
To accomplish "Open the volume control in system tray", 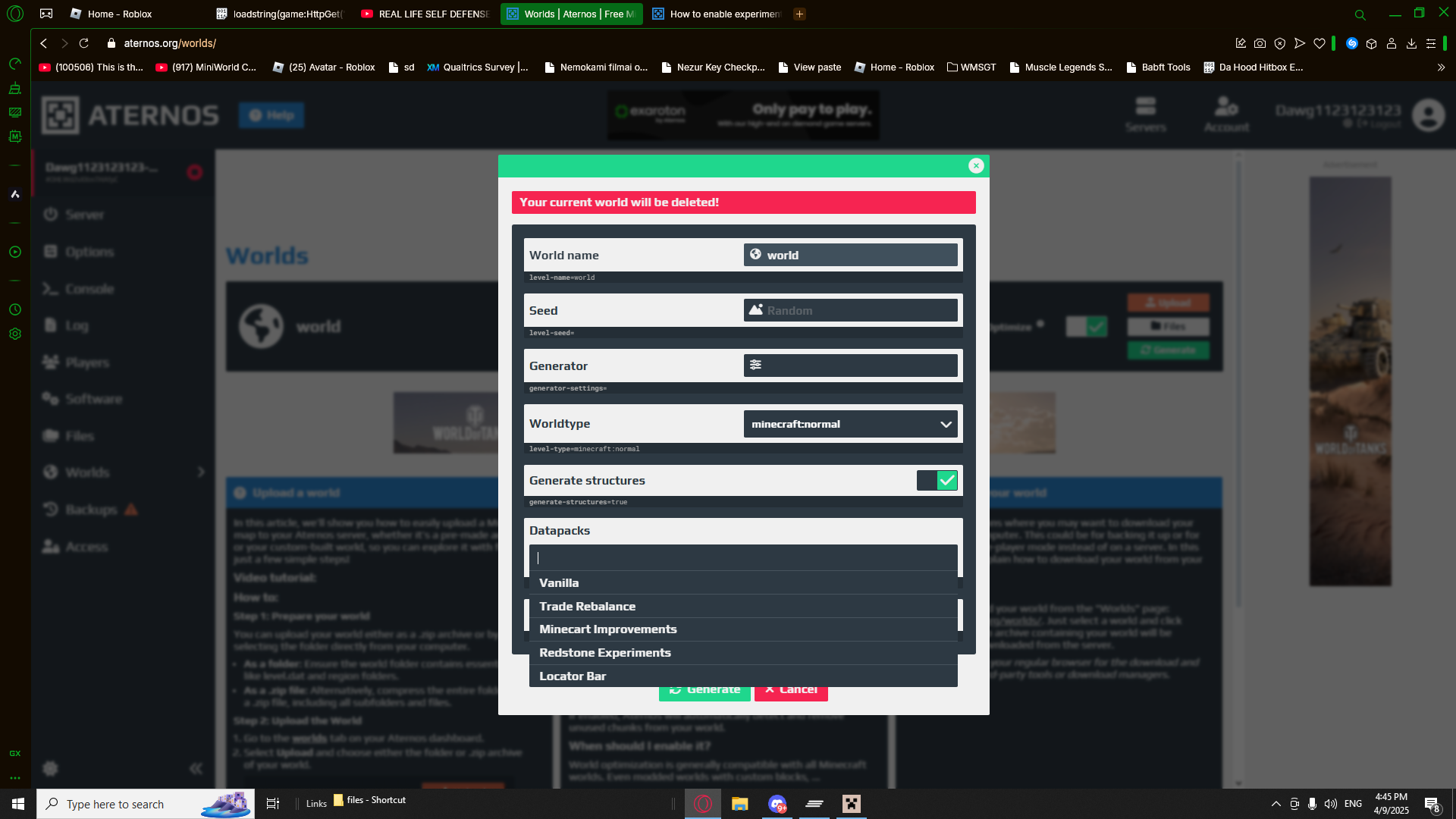I will point(1331,804).
